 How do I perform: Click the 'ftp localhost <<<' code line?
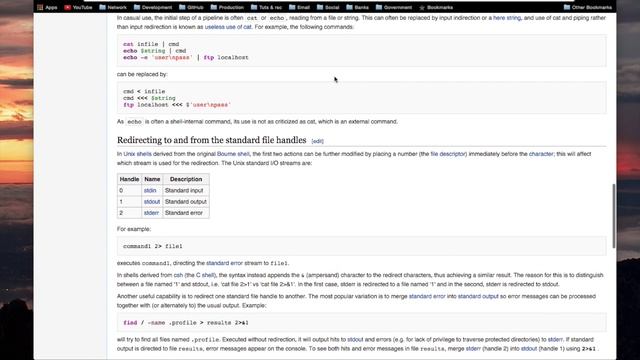tap(177, 105)
